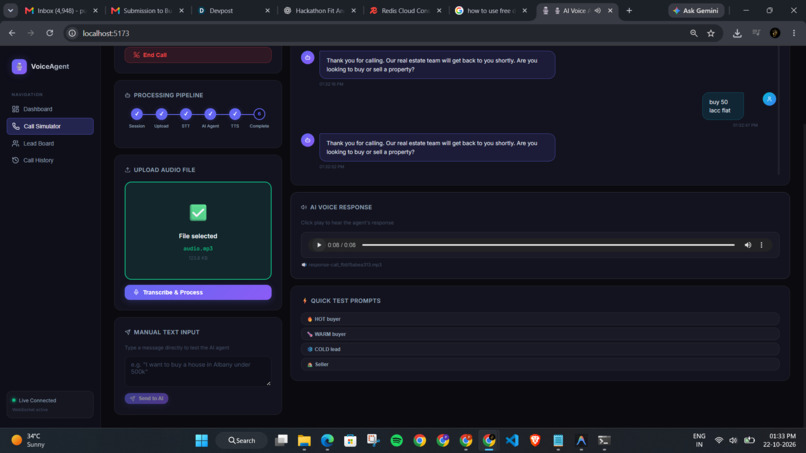Click the buy 50 lacc flat message
Image resolution: width=806 pixels, height=453 pixels.
coord(723,106)
